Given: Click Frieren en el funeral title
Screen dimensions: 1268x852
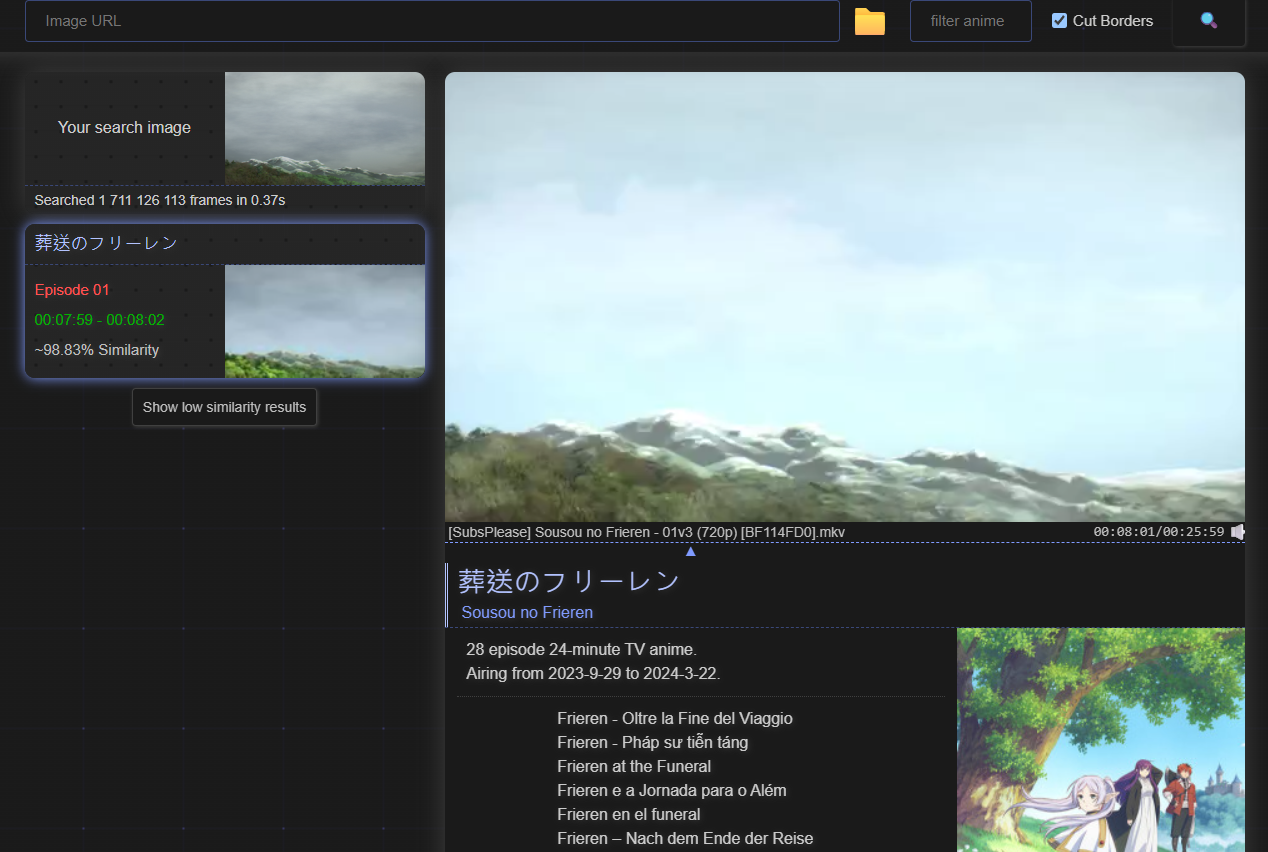Looking at the screenshot, I should pos(629,815).
